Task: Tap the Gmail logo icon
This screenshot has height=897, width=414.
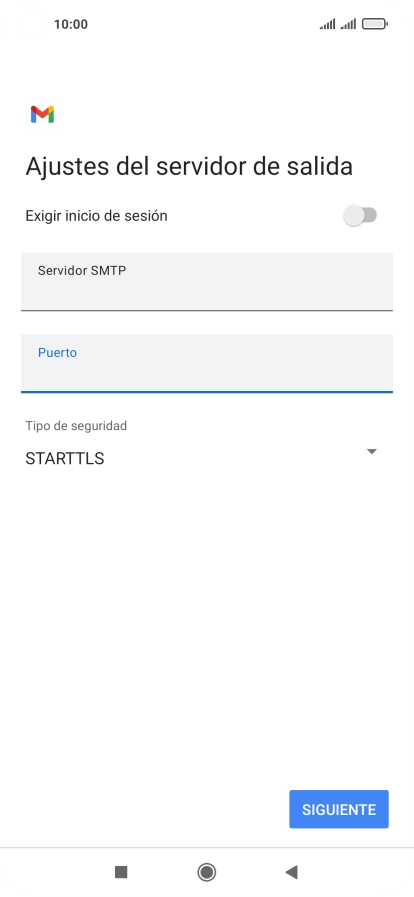Action: (x=42, y=114)
